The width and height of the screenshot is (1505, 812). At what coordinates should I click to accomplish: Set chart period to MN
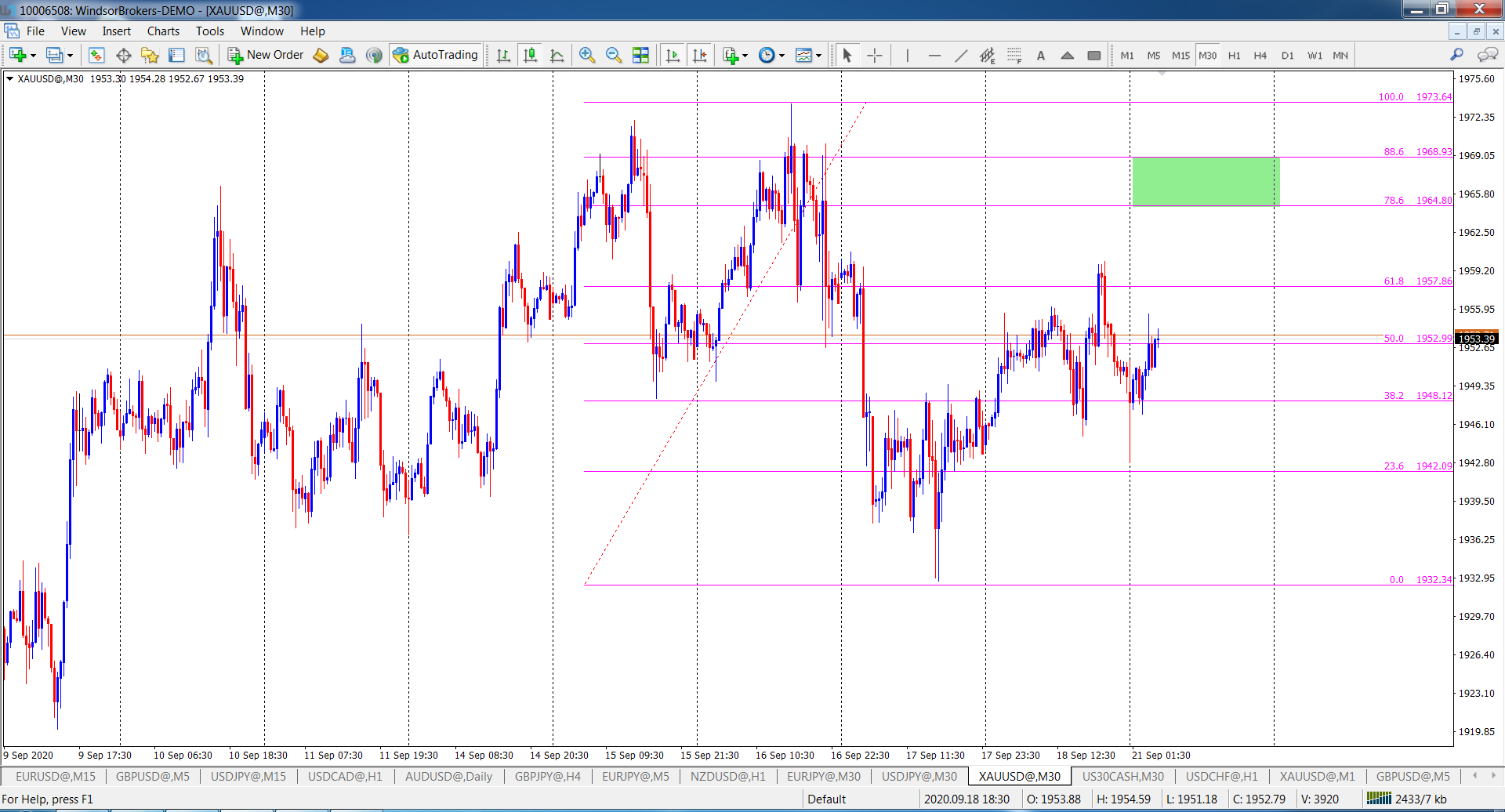point(1340,55)
